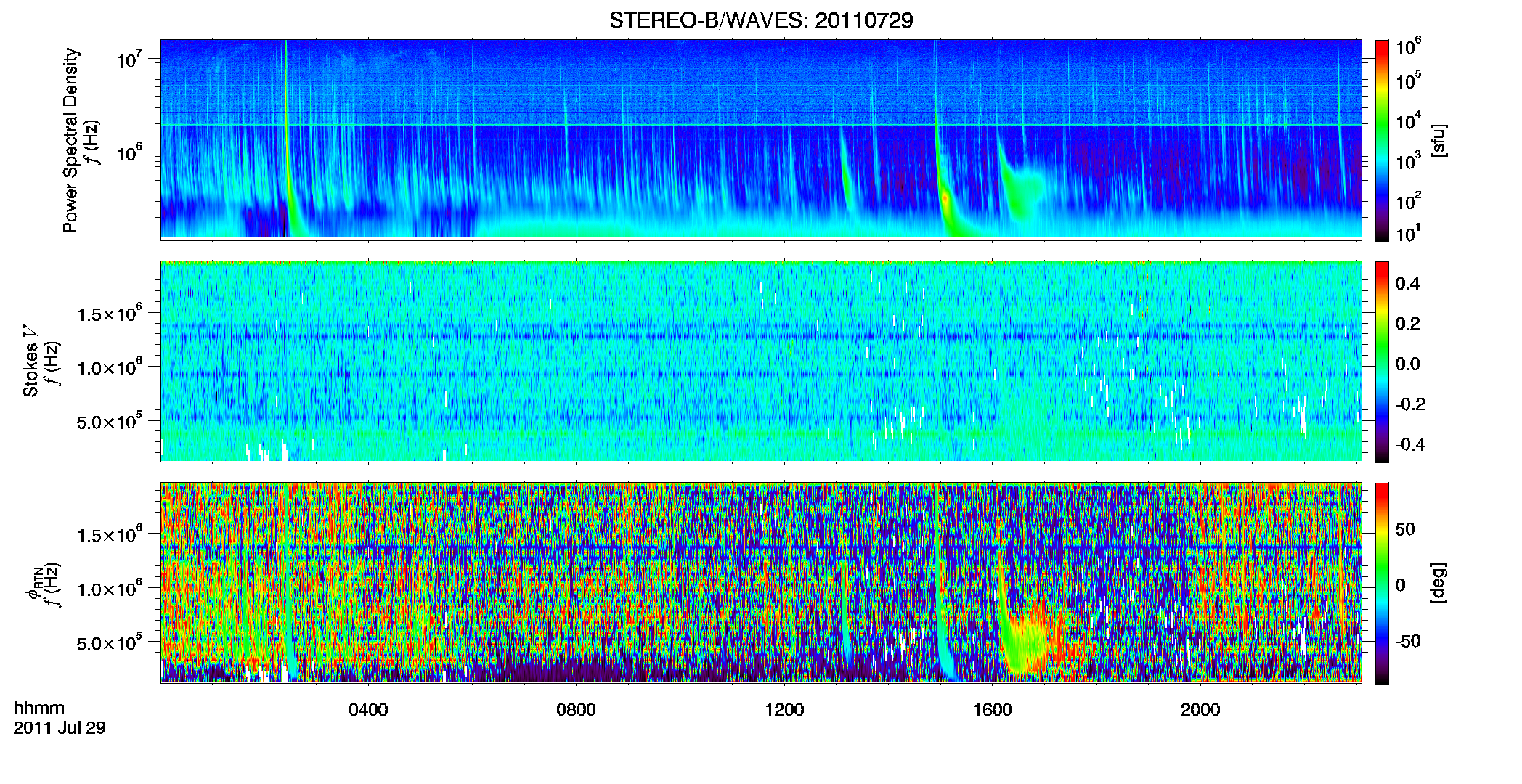The image size is (1522, 784).
Task: Click the 10^7 tick label on top panel
Action: (x=131, y=60)
